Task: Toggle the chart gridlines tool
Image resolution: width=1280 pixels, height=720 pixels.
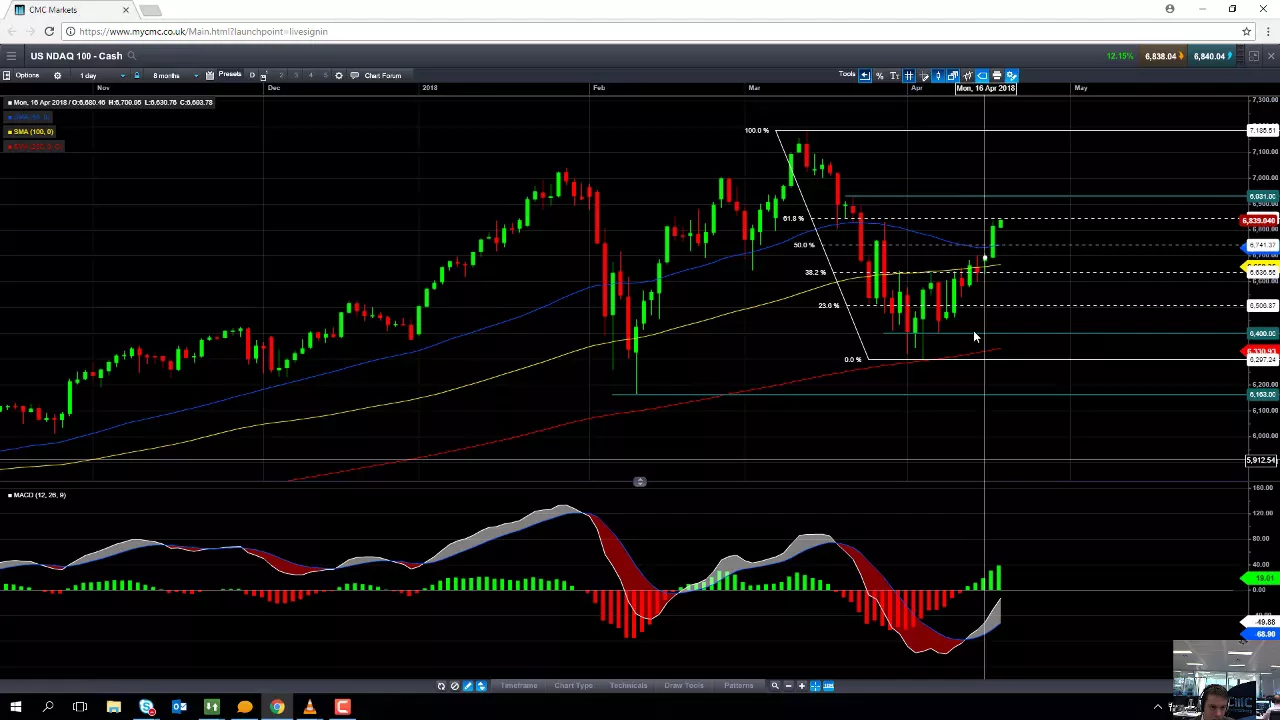Action: [x=909, y=76]
